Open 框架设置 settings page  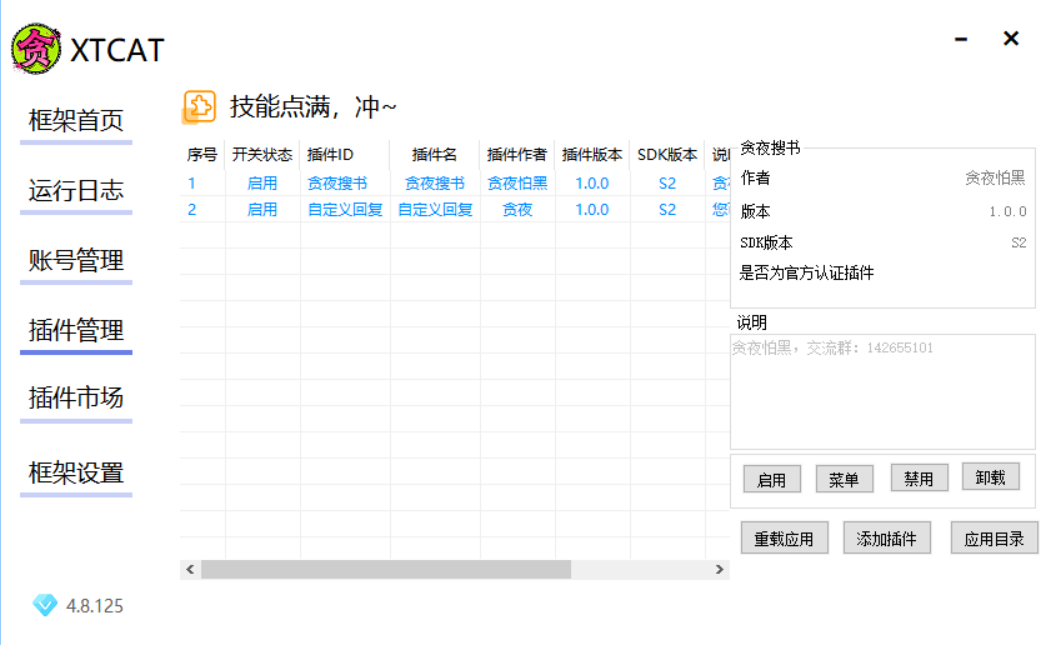[76, 473]
